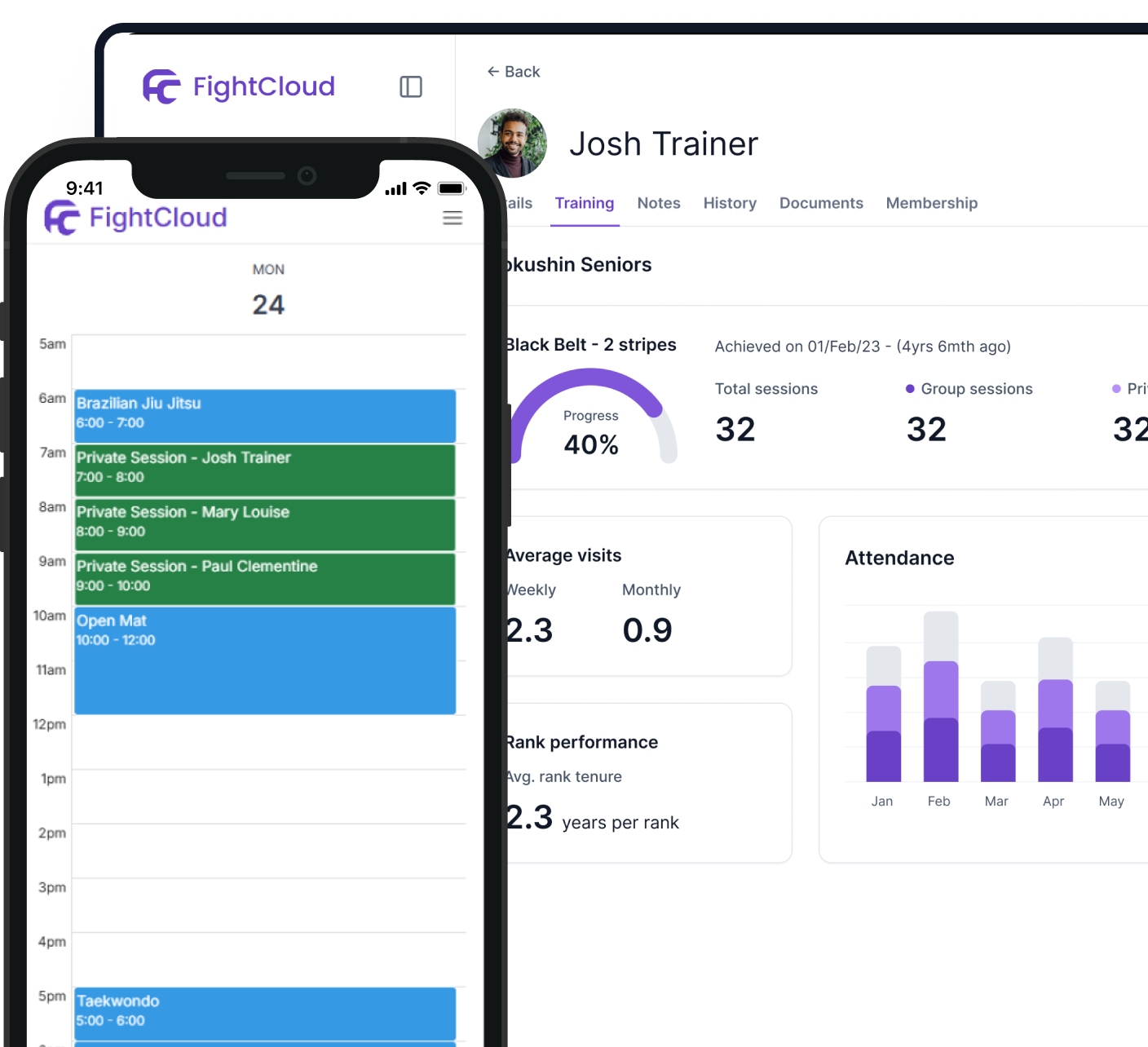Click the phone's cellular signal icon

click(395, 189)
